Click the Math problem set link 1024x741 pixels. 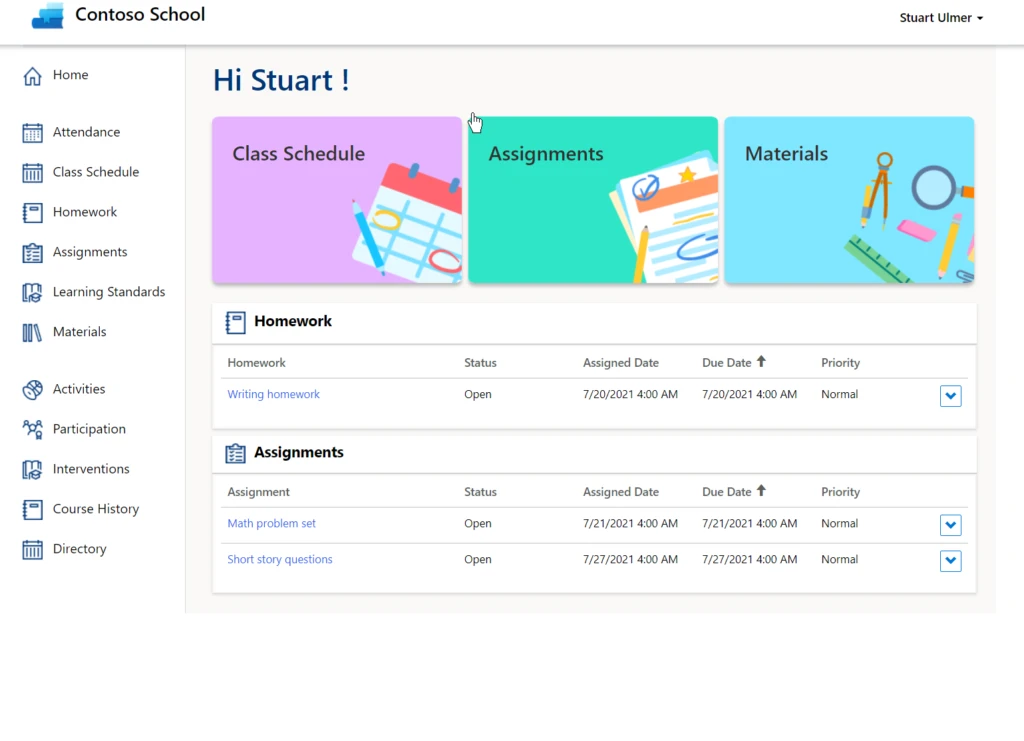tap(271, 523)
